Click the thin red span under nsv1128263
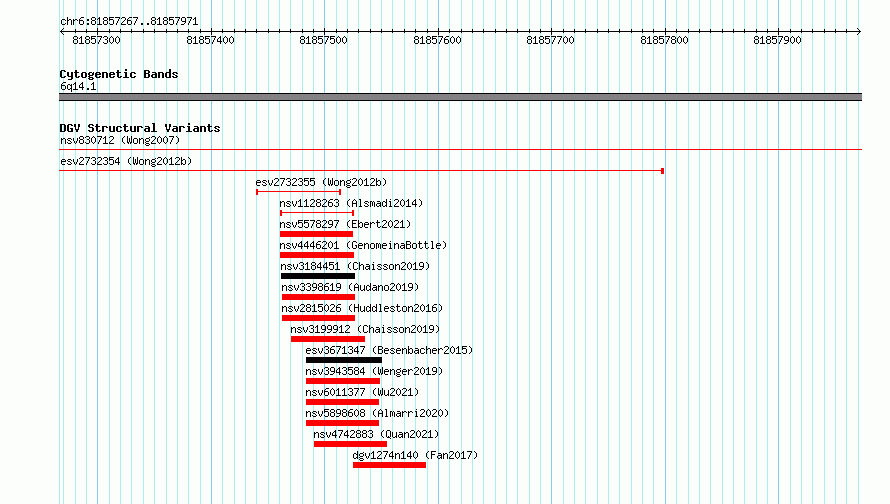 pos(317,213)
